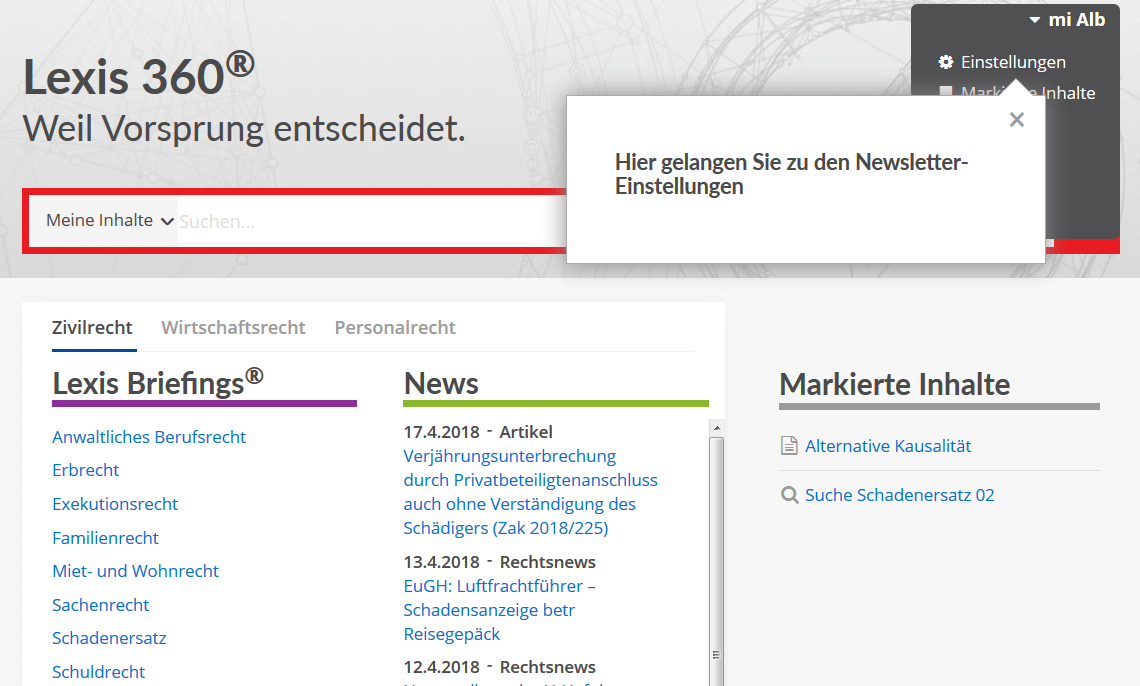
Task: Open marked content Alternative Kausalität
Action: (888, 446)
